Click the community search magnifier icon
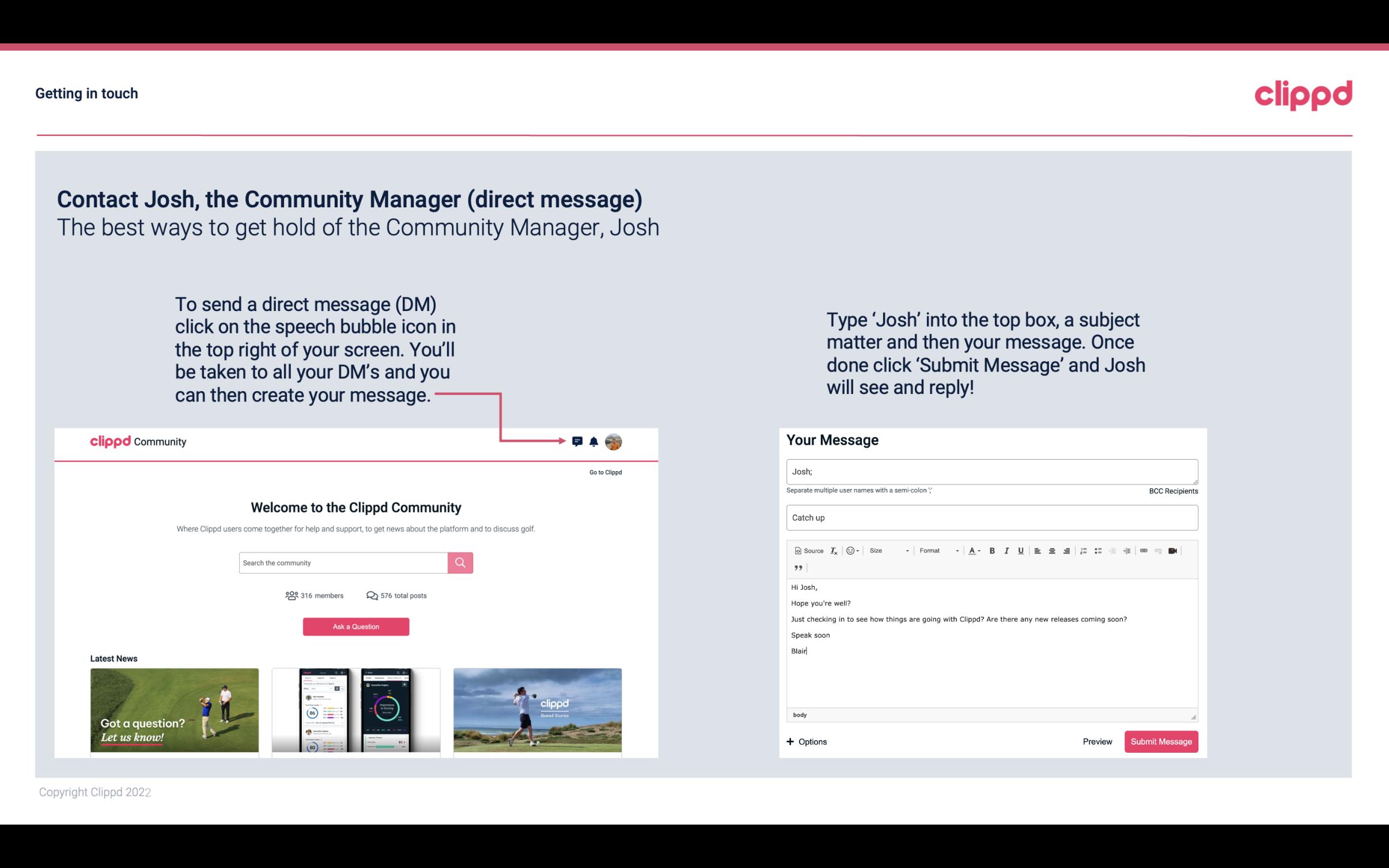Viewport: 1389px width, 868px height. click(x=460, y=561)
